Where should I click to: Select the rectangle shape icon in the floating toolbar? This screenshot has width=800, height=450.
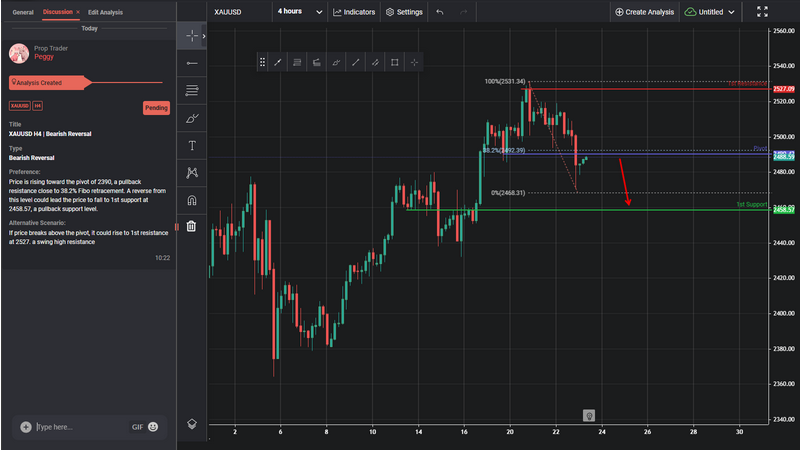(x=394, y=62)
